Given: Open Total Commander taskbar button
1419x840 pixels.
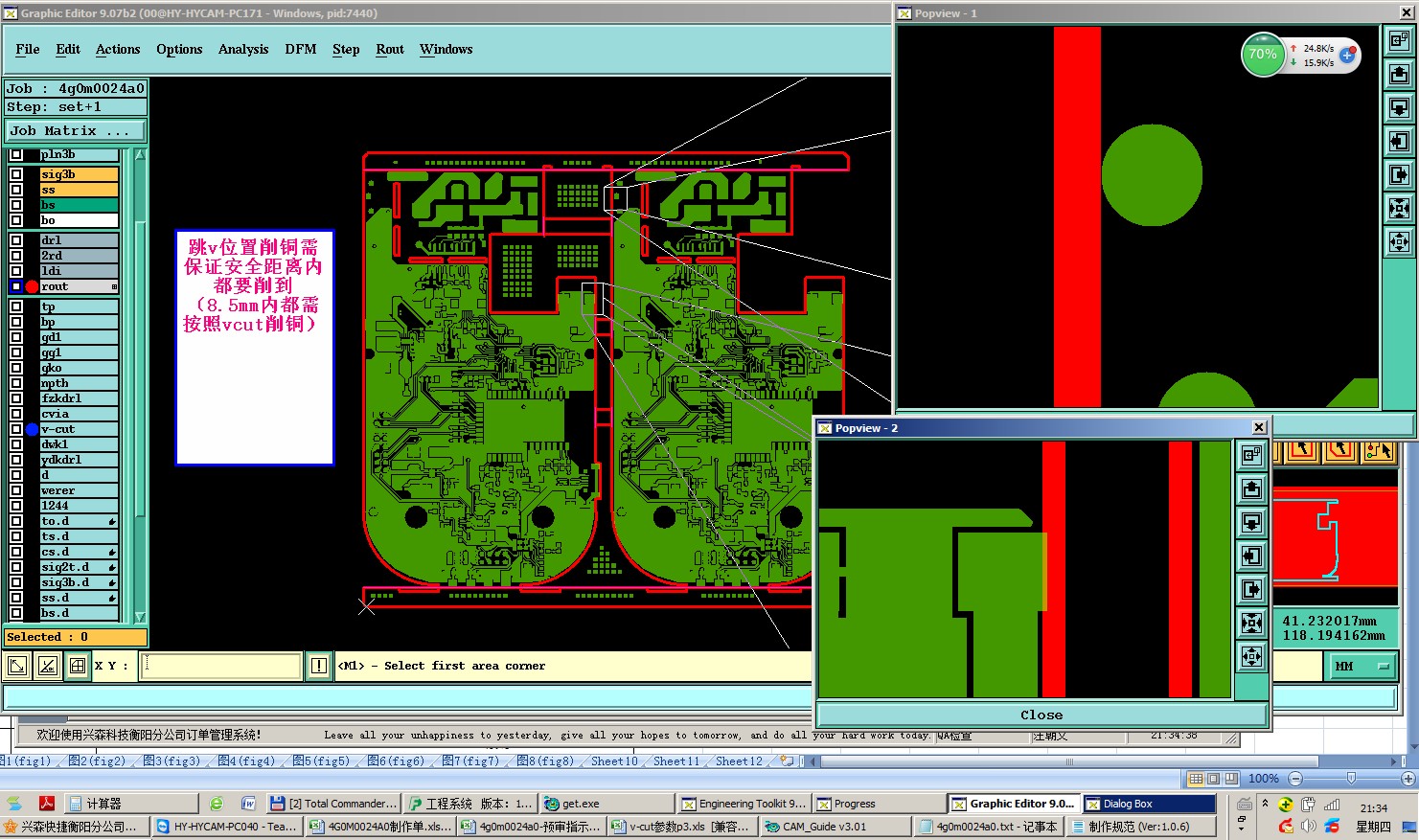Looking at the screenshot, I should [x=332, y=804].
